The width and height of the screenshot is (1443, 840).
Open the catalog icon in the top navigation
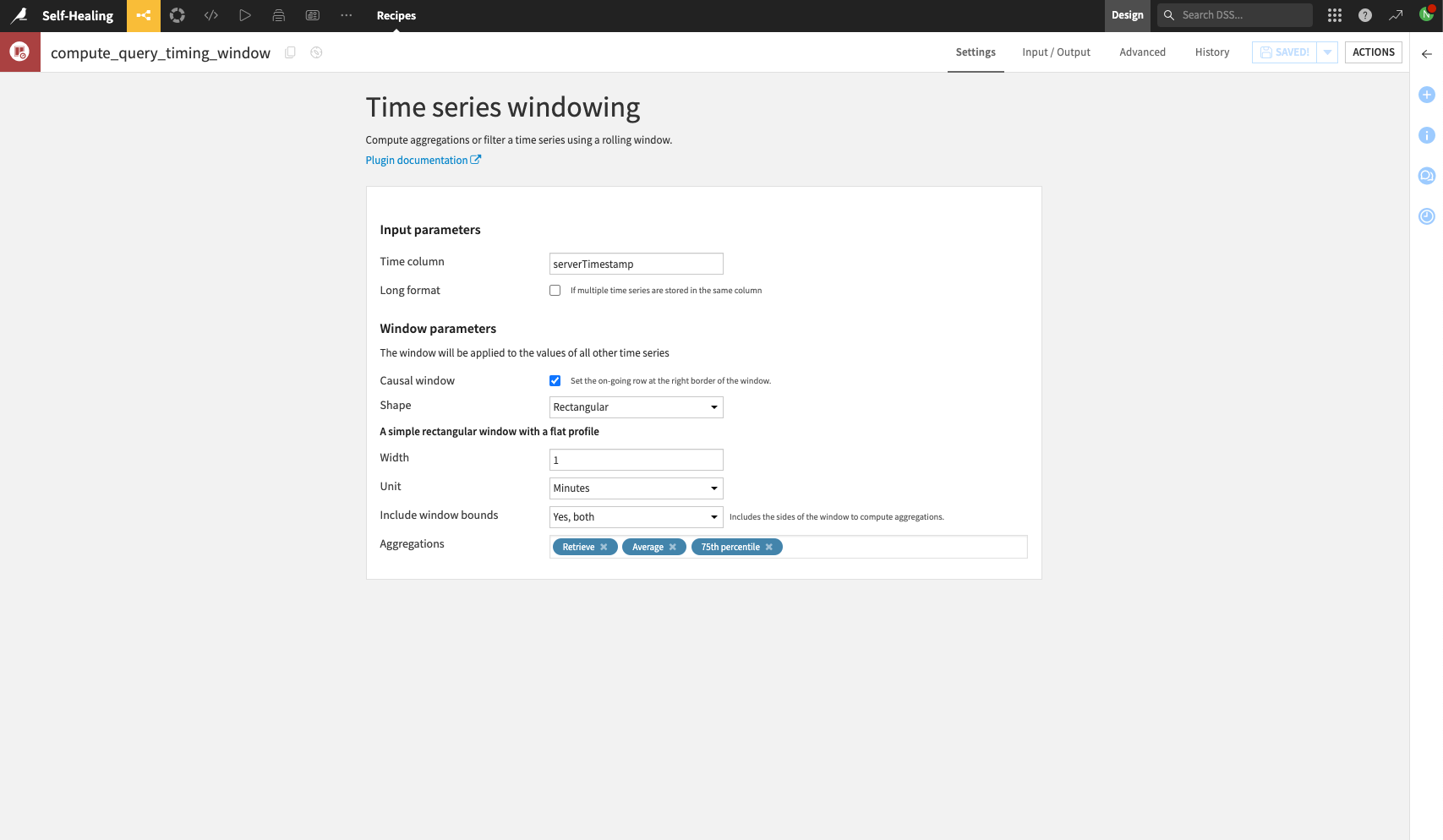coord(279,15)
